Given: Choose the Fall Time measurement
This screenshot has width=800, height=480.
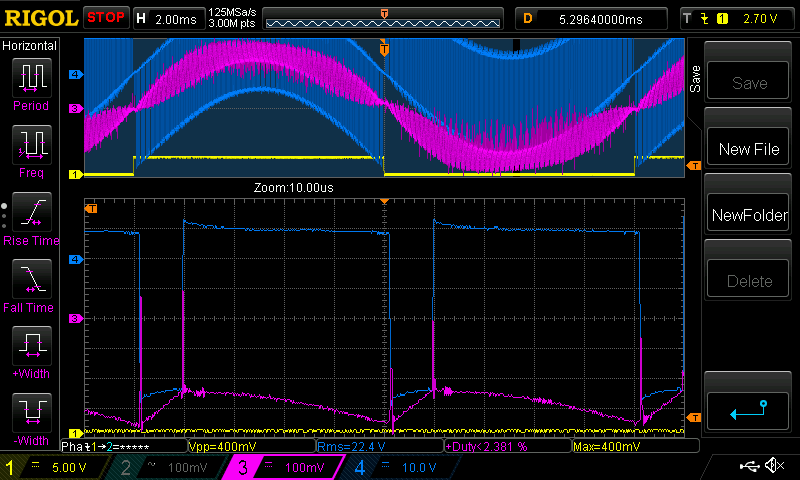Looking at the screenshot, I should pos(31,284).
